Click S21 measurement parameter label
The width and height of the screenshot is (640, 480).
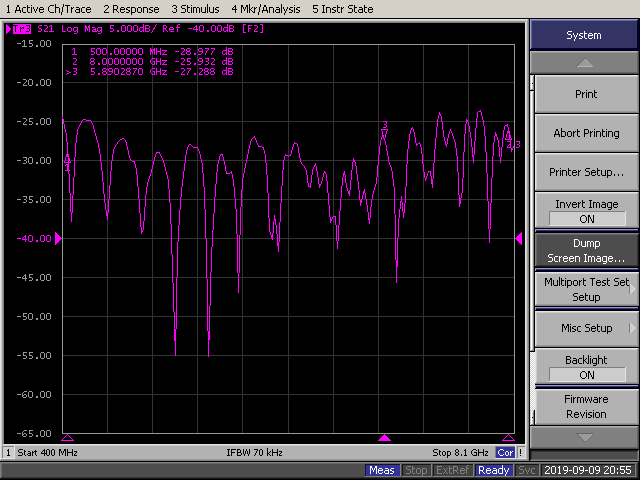(x=45, y=29)
